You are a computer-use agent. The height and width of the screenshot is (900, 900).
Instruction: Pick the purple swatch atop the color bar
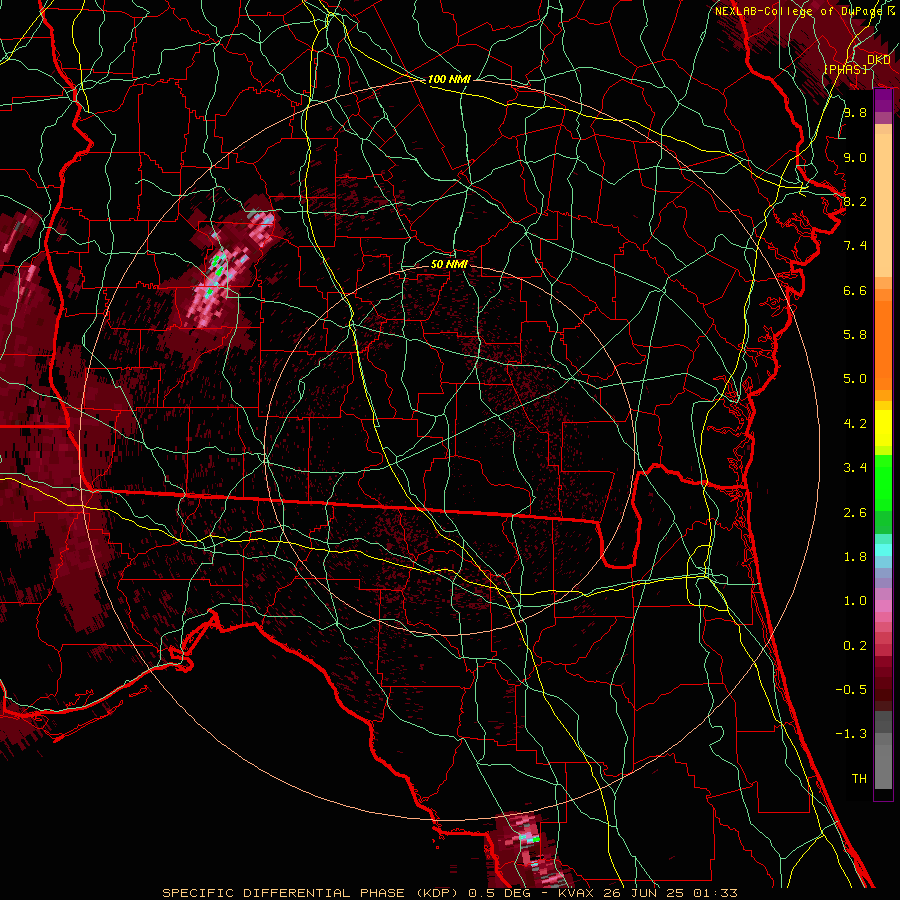(883, 100)
